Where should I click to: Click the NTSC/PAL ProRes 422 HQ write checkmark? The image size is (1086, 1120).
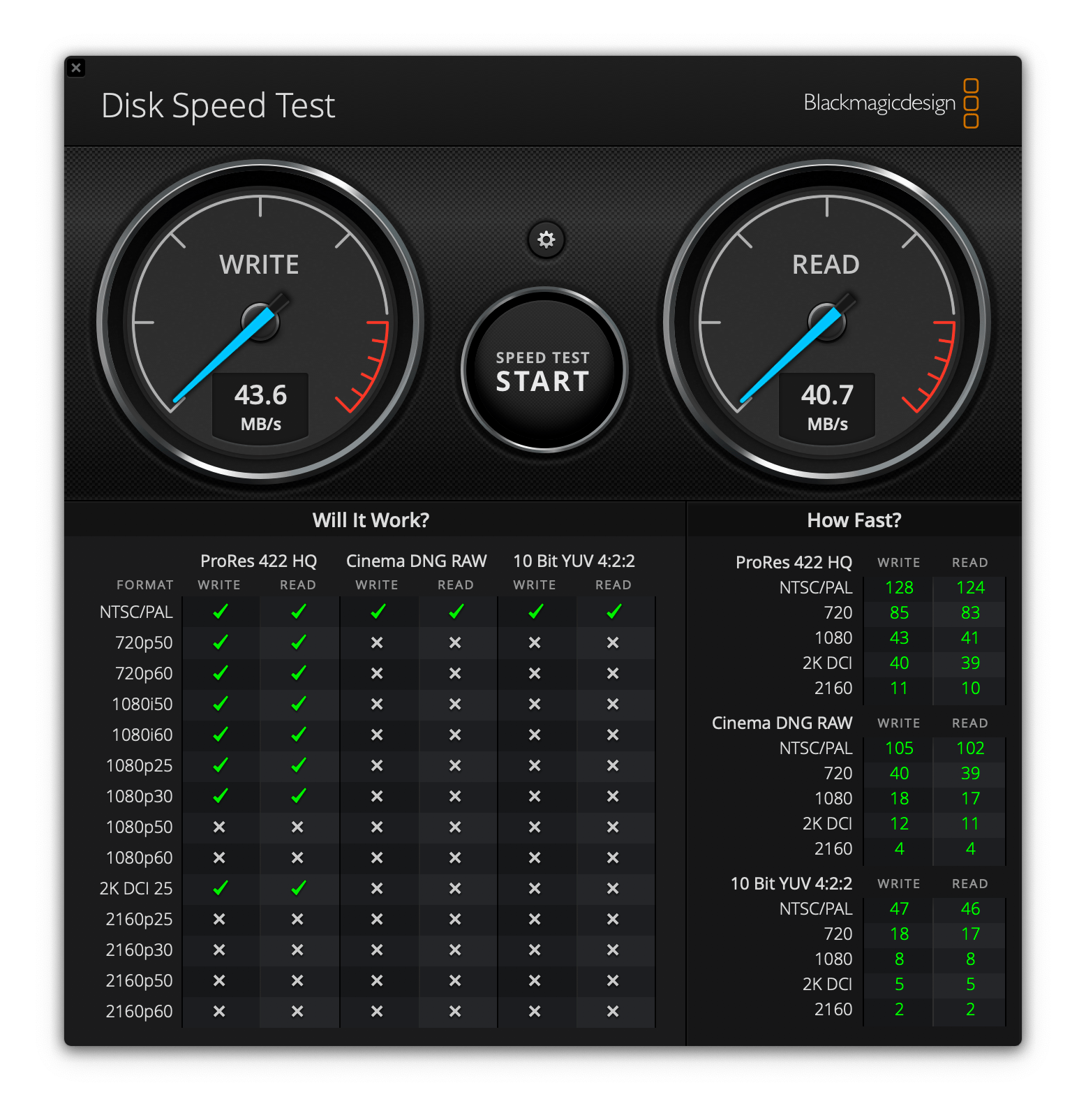click(220, 612)
